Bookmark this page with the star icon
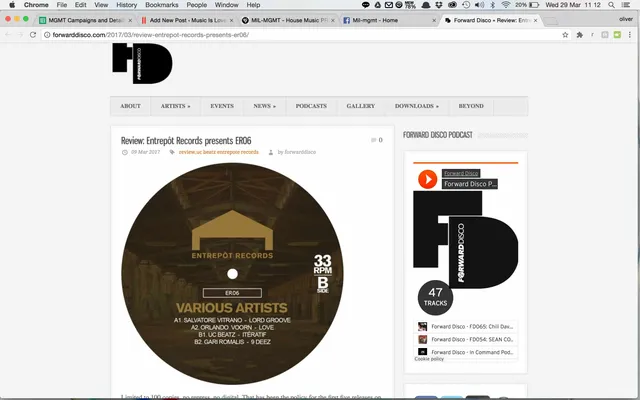 click(x=565, y=35)
